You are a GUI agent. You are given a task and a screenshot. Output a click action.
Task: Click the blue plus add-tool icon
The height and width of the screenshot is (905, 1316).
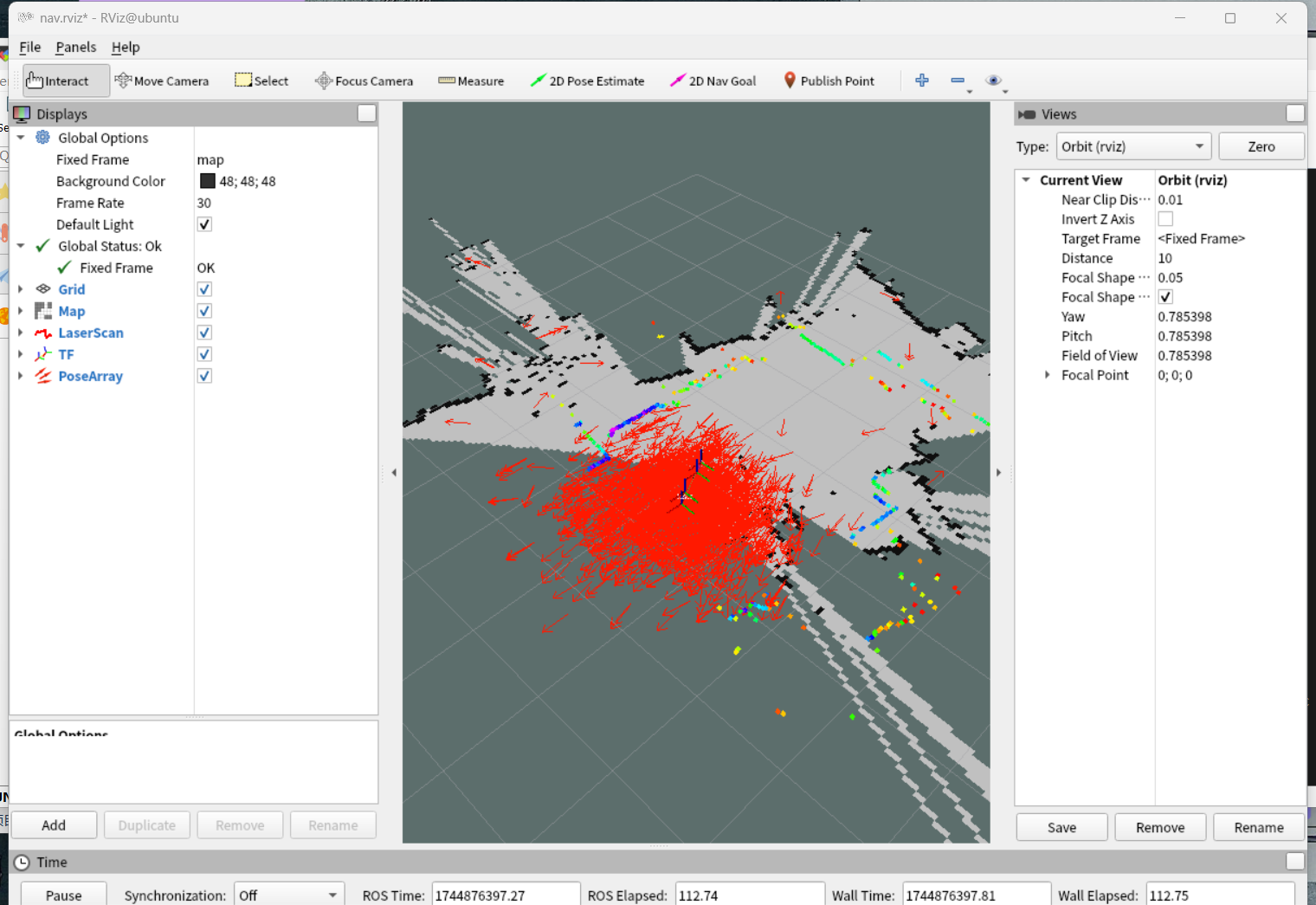coord(922,81)
